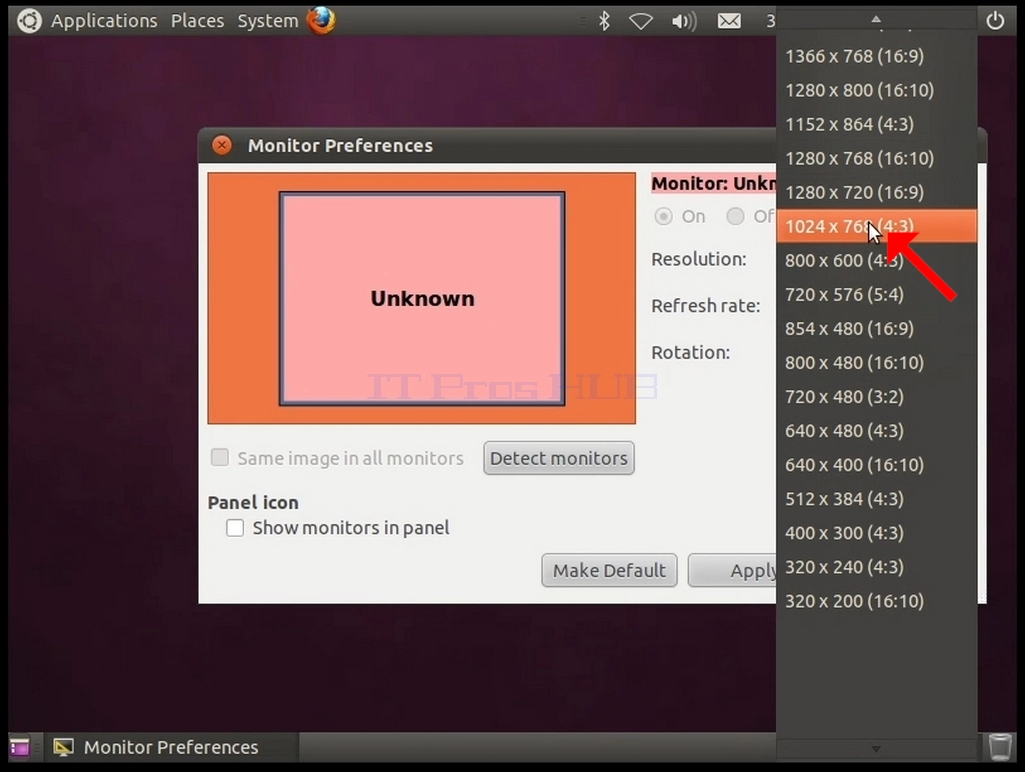Open the mail envelope indicator
Viewport: 1025px width, 772px height.
click(729, 21)
